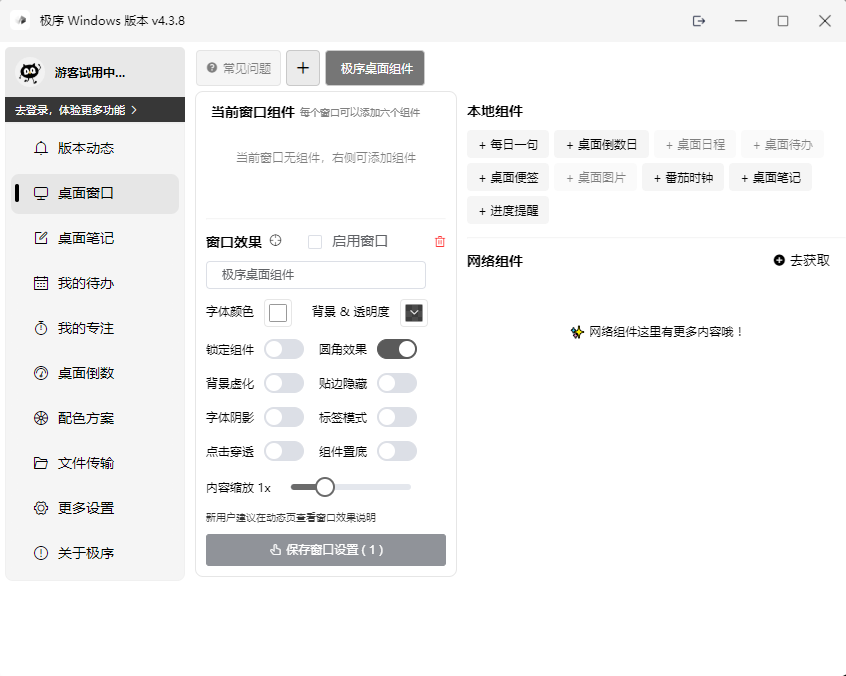Toggle the 字体阴影 switch
Viewport: 846px width, 676px height.
tap(284, 418)
